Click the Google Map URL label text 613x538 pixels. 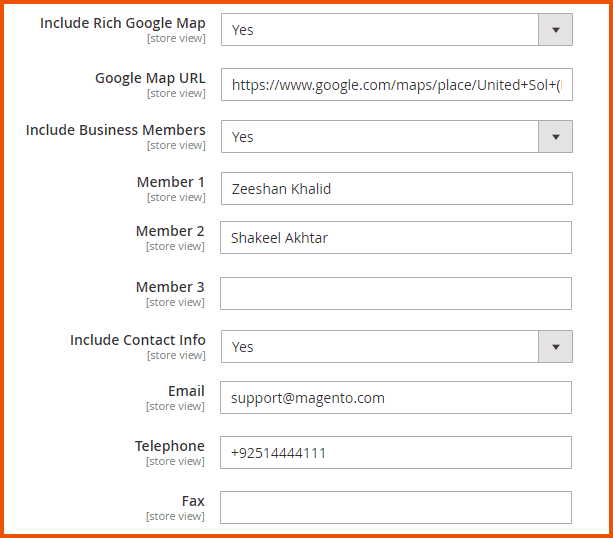pos(150,78)
